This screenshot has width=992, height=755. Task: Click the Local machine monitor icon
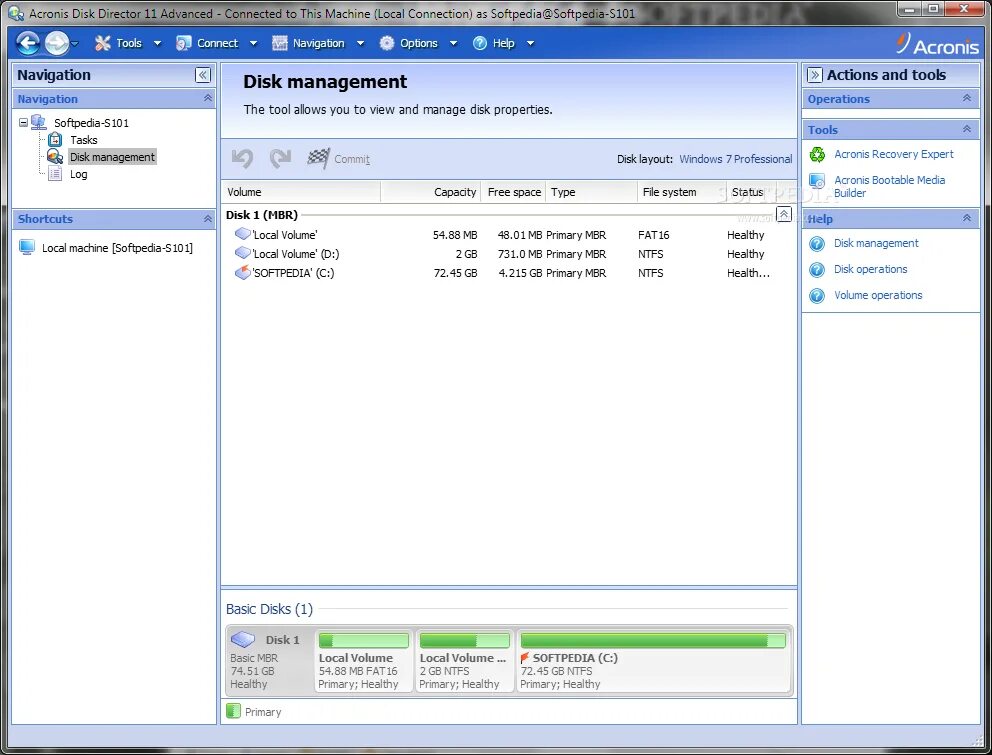[x=27, y=247]
